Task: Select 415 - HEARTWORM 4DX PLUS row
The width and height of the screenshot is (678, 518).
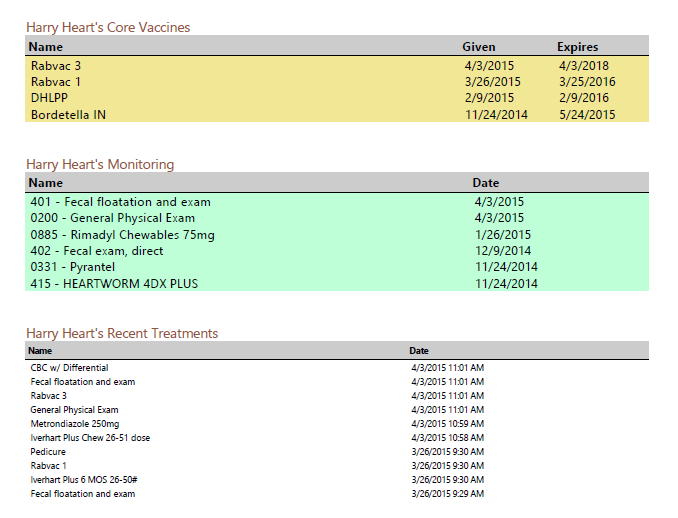Action: click(337, 284)
